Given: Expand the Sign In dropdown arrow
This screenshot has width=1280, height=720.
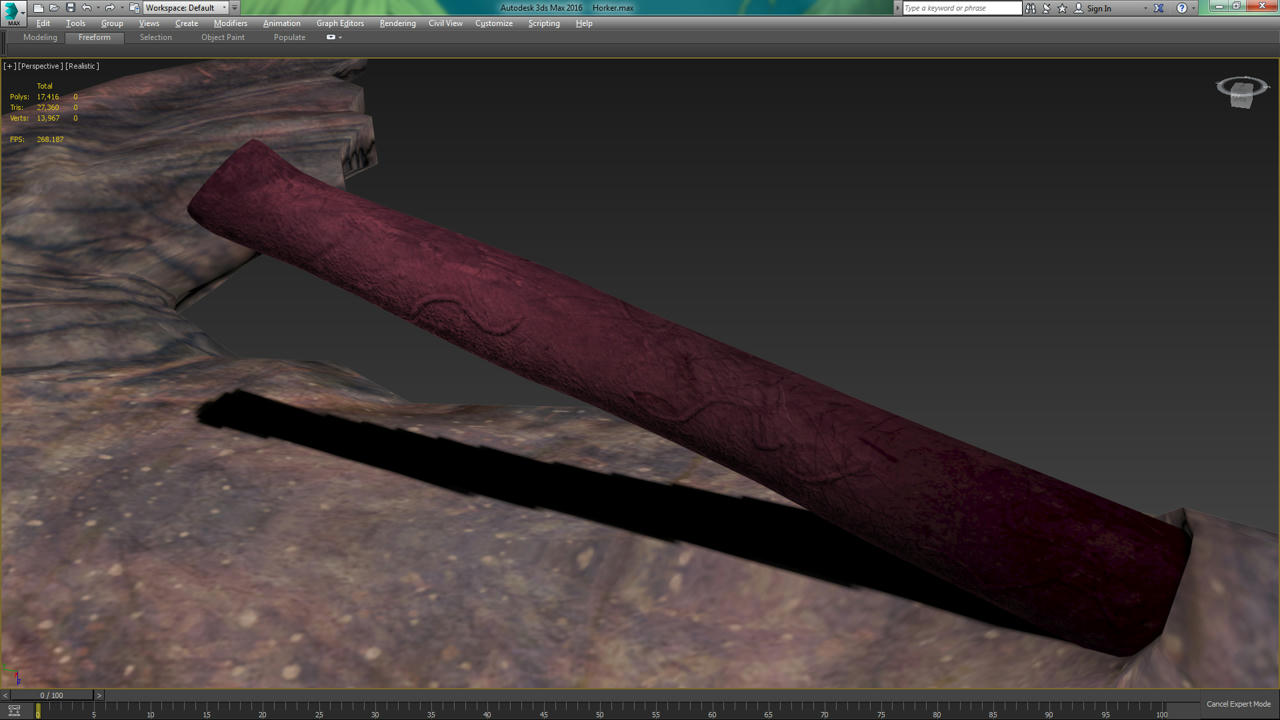Looking at the screenshot, I should click(1145, 8).
